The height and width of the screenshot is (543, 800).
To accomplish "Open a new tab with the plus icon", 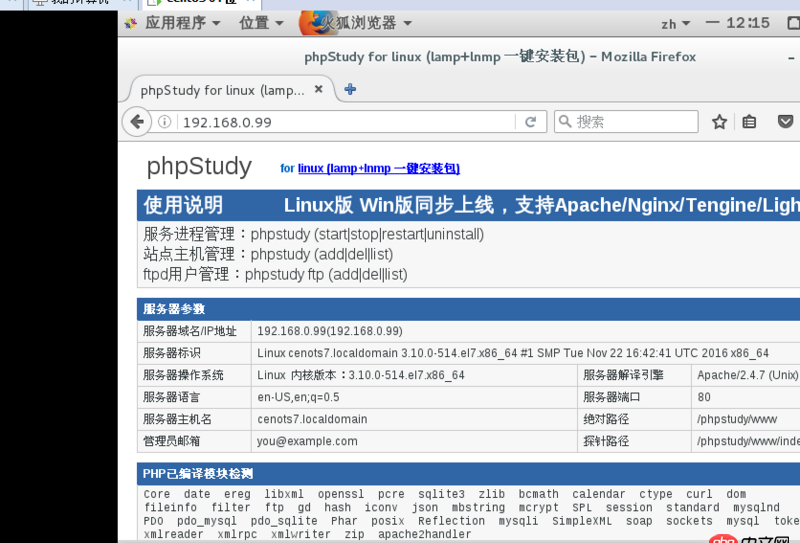I will pyautogui.click(x=350, y=89).
